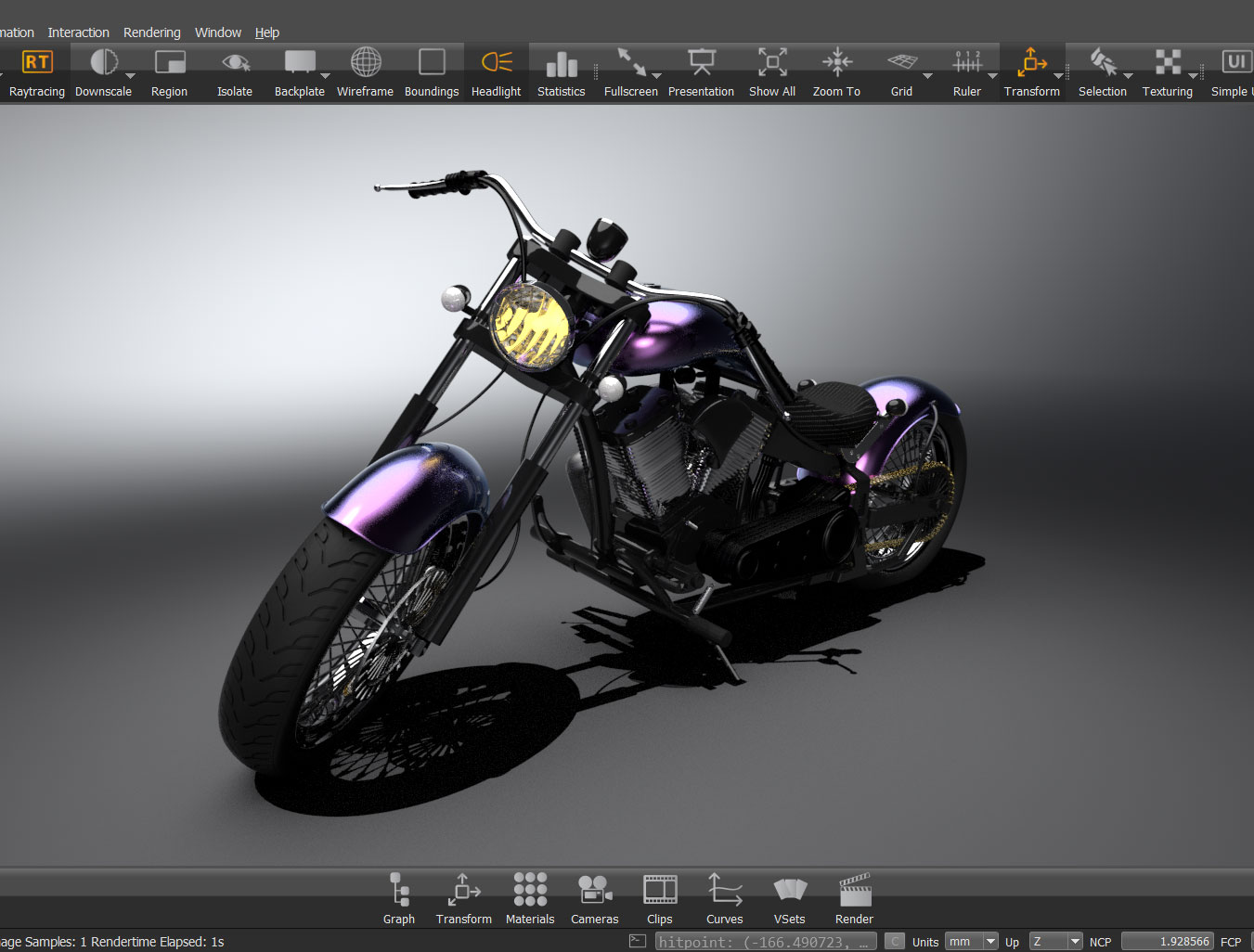Open the Curves editor

pos(724,890)
